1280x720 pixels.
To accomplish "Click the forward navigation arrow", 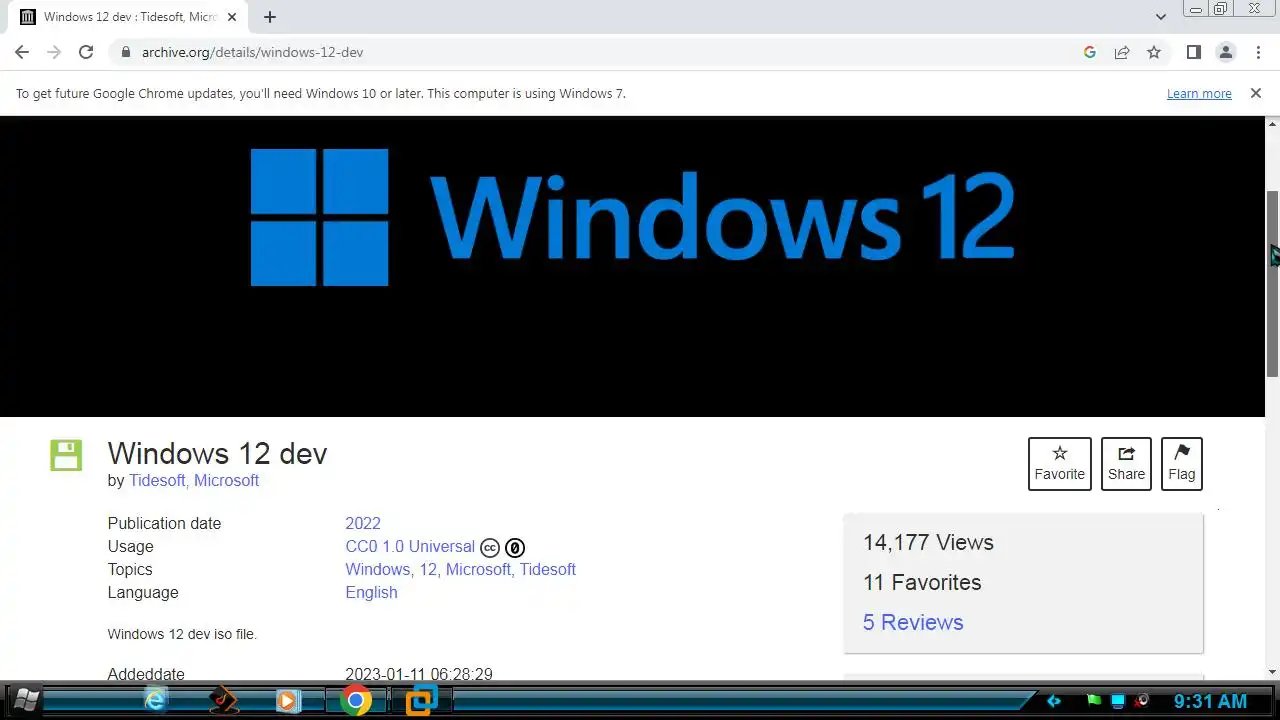I will 54,52.
